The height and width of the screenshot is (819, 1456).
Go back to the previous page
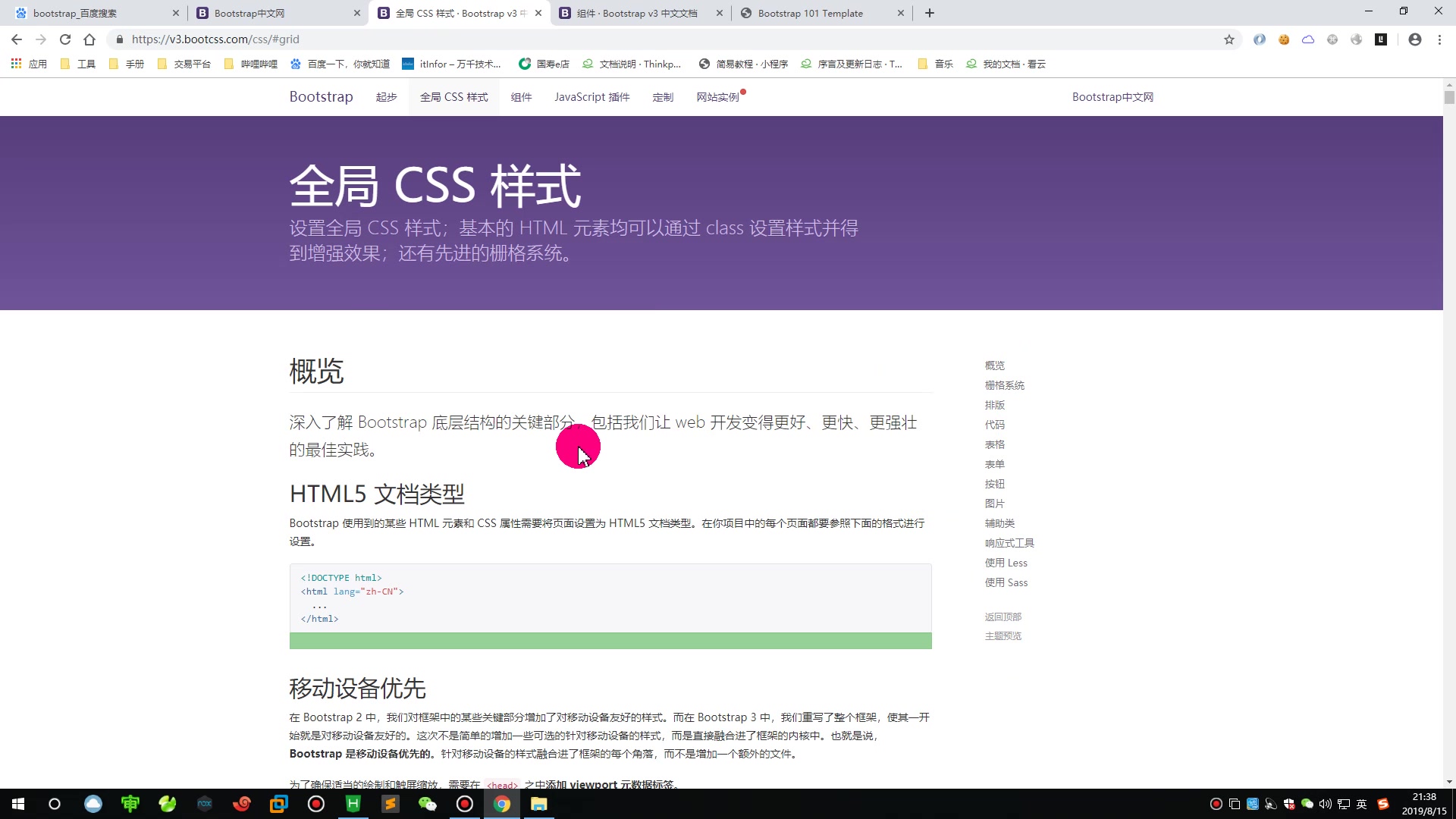pos(17,39)
